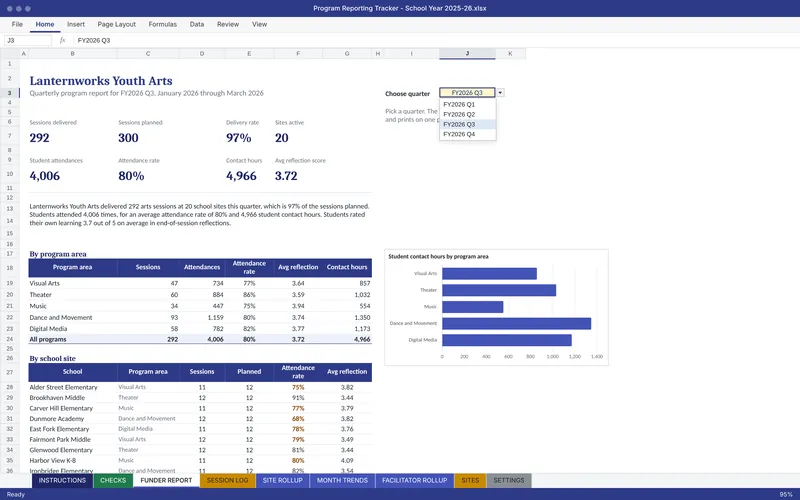
Task: Click the Music bar in the chart
Action: (472, 307)
